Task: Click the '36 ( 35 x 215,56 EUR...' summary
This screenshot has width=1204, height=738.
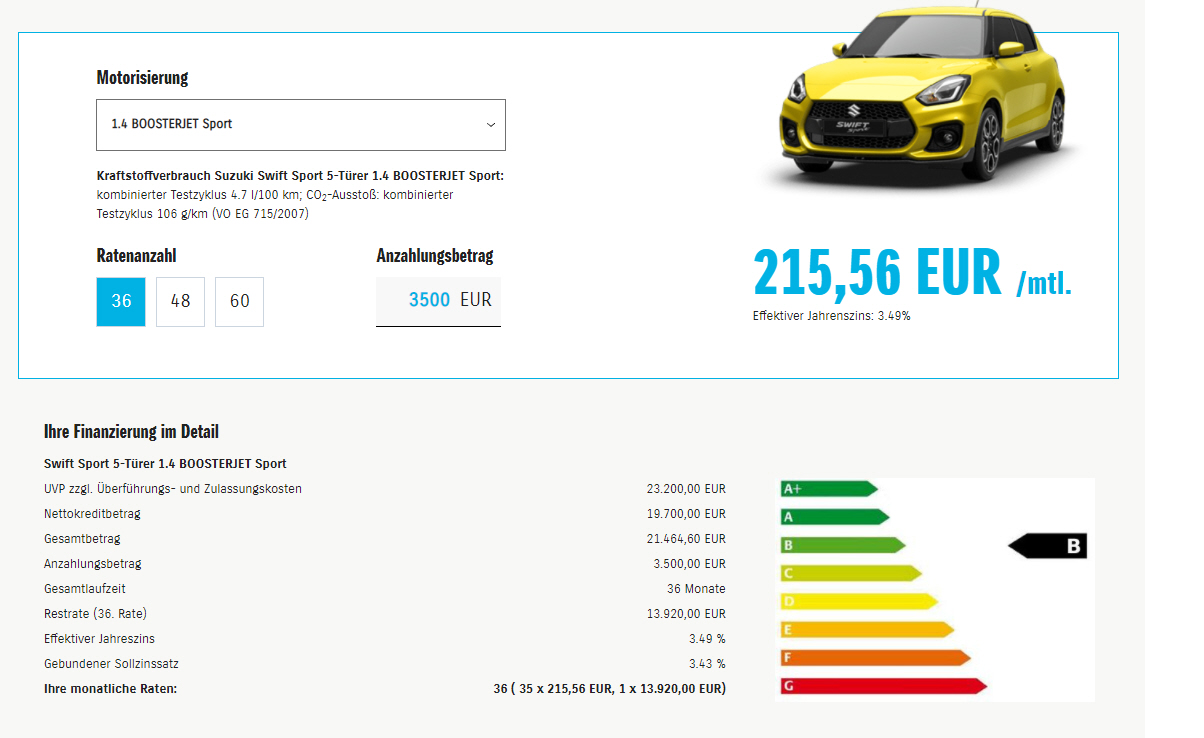Action: coord(610,689)
